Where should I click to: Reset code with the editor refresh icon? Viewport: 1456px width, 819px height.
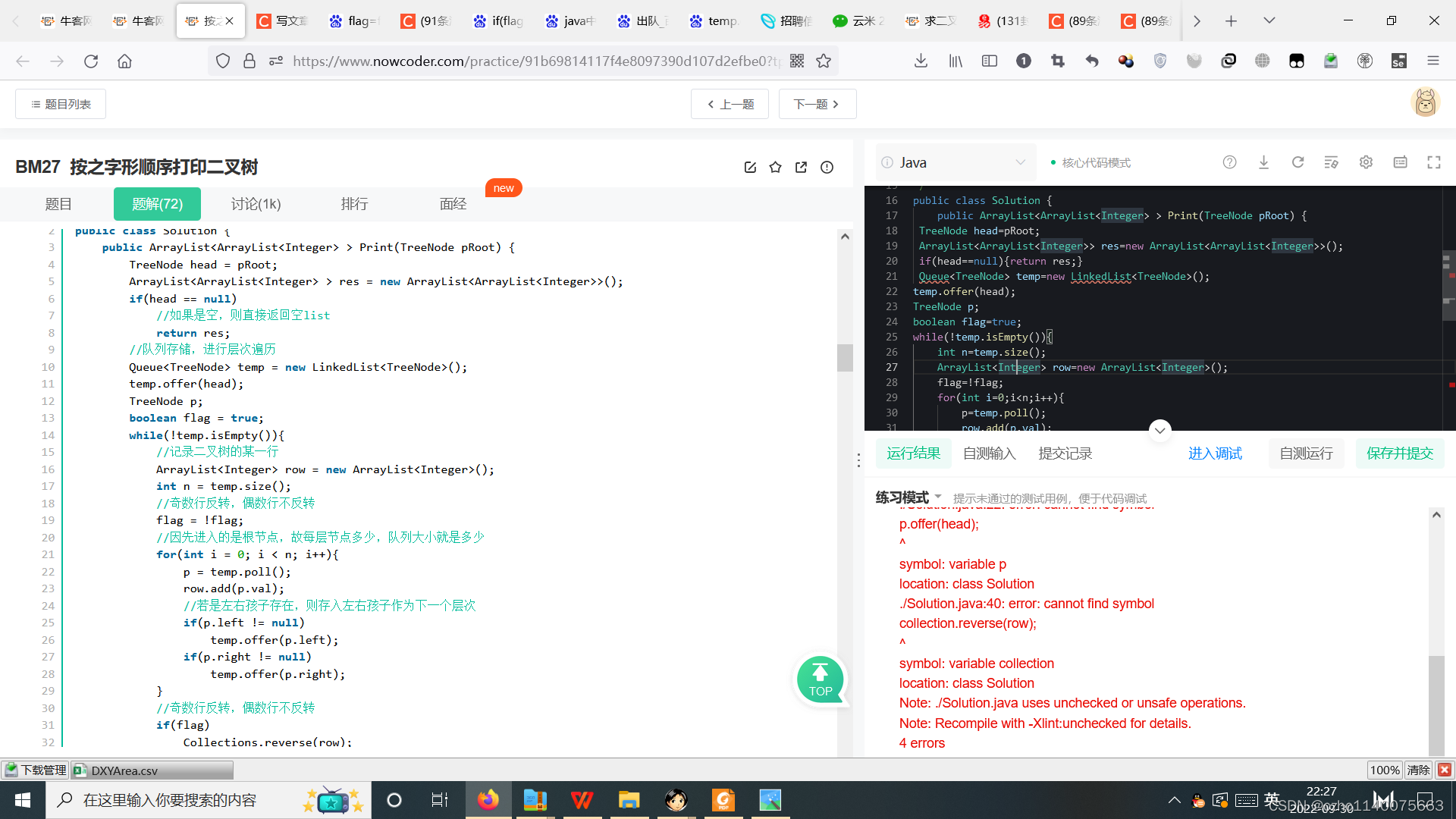pyautogui.click(x=1298, y=162)
